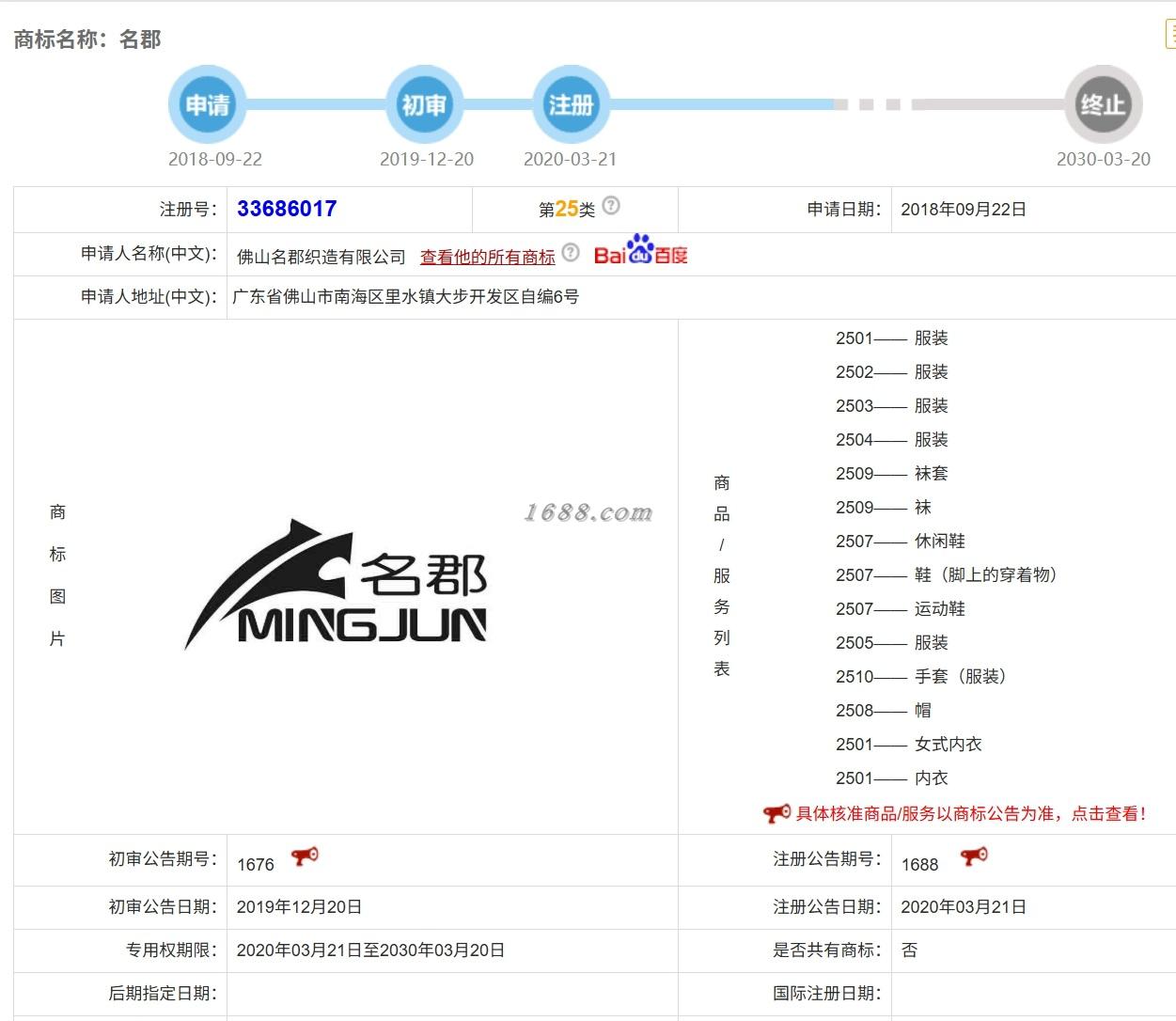1176x1021 pixels.
Task: Select exclusive period 2020年03月21日至2030年03月20日
Action: click(x=370, y=950)
